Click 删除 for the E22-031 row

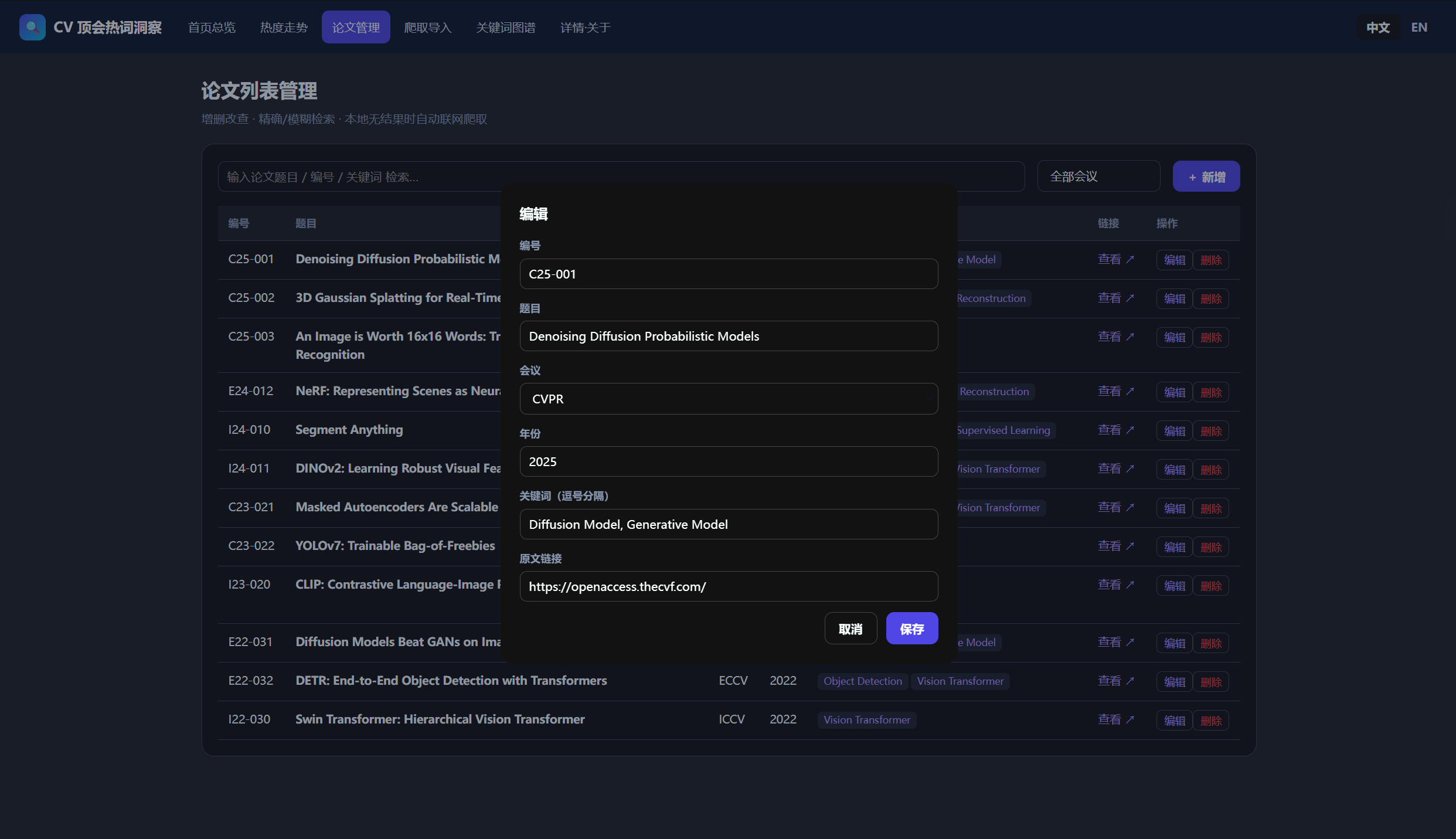click(x=1211, y=643)
